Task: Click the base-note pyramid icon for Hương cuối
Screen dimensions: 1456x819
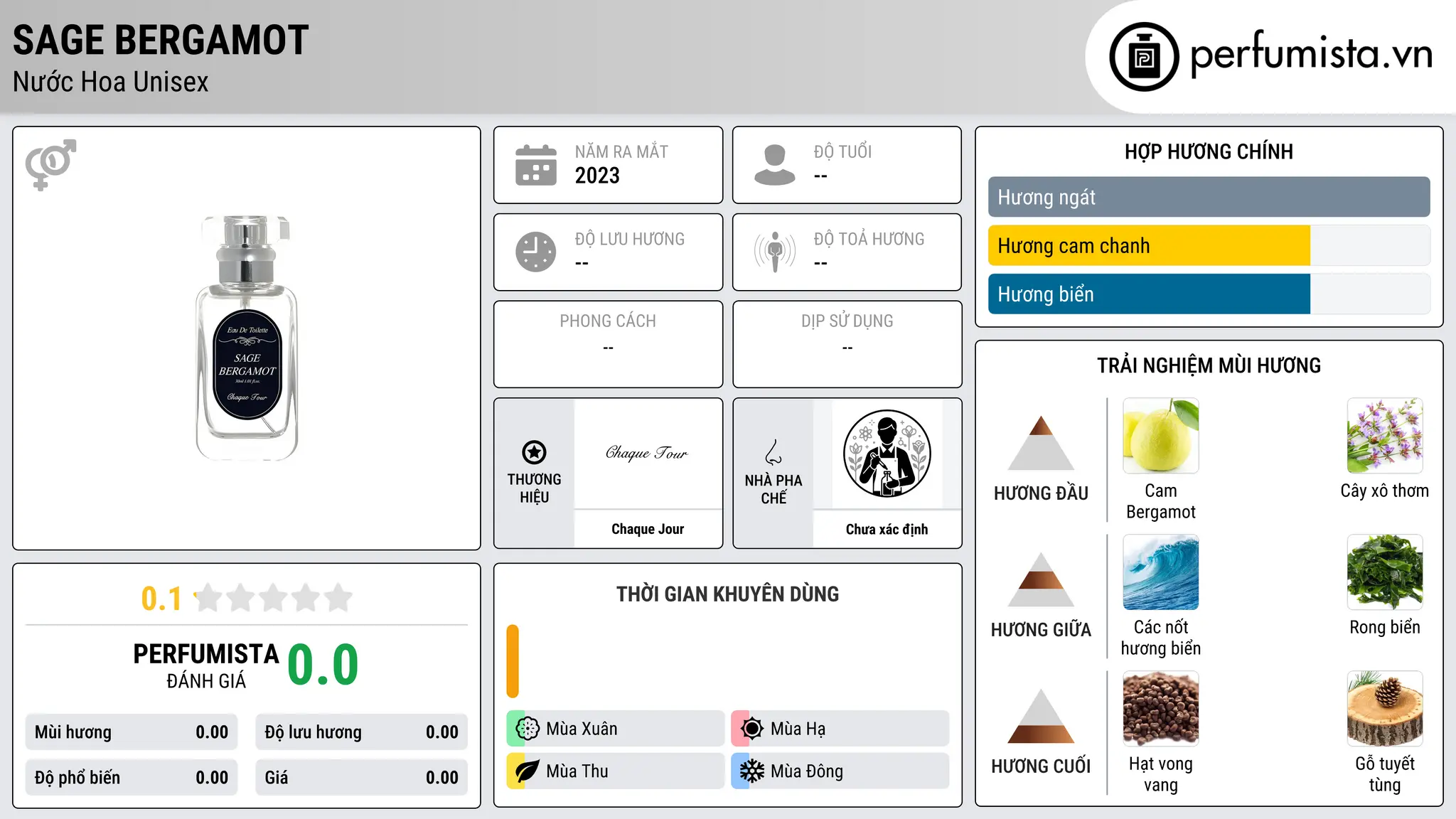Action: [1041, 715]
